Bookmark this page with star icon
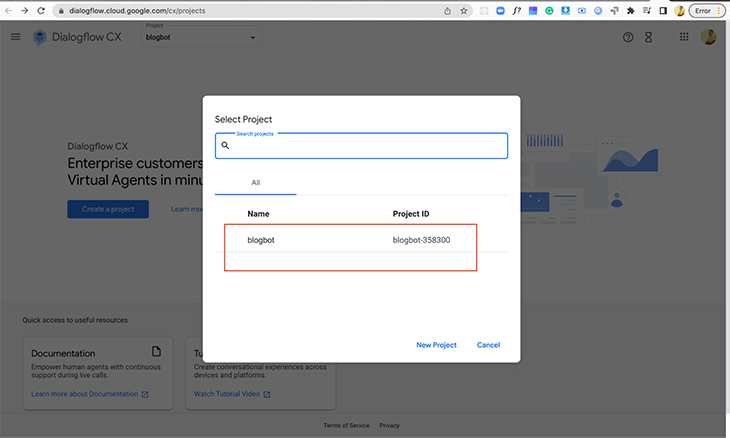Image resolution: width=730 pixels, height=438 pixels. click(464, 10)
